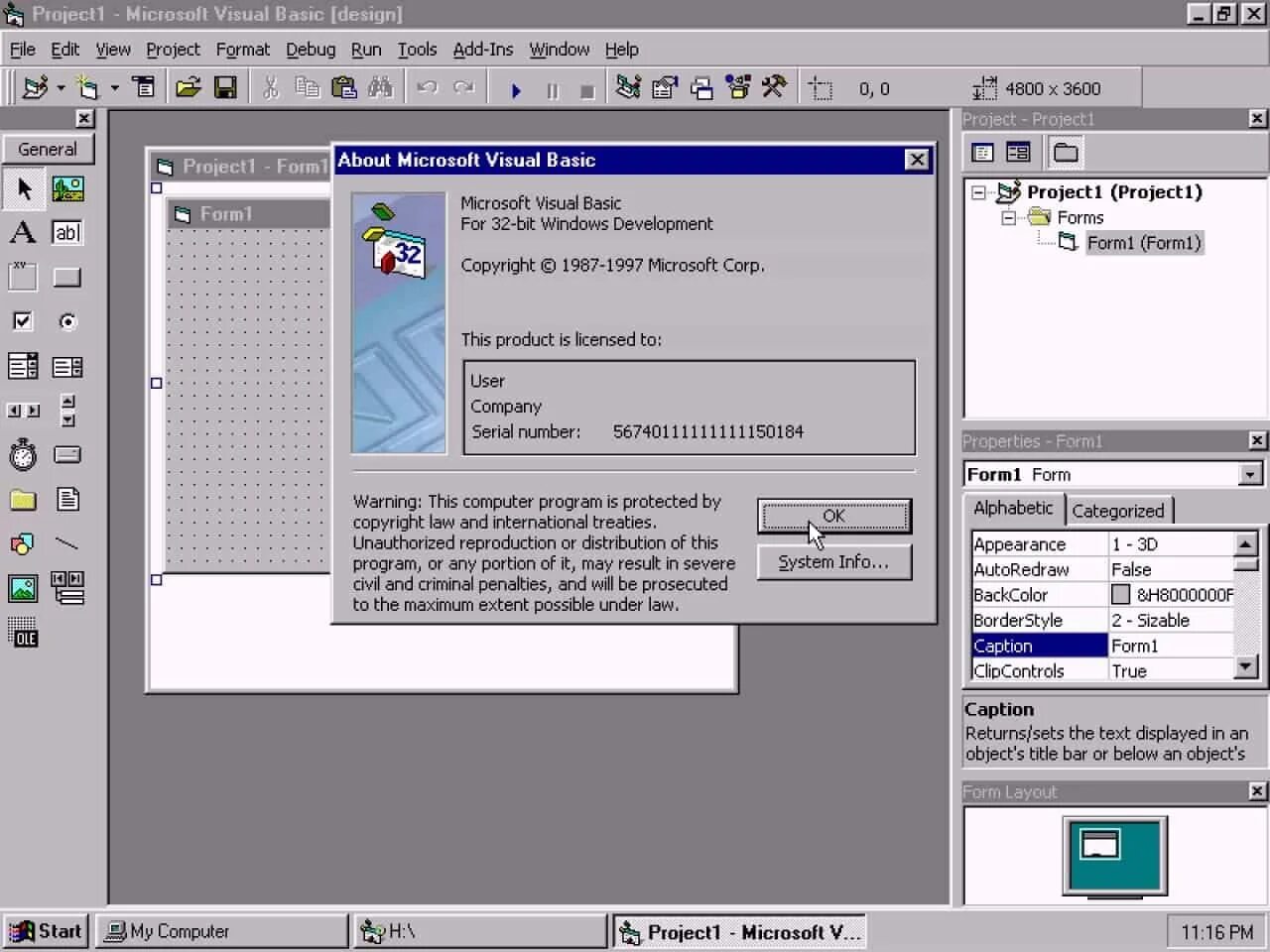Click the Start run arrow icon
The width and height of the screenshot is (1270, 952).
(x=515, y=89)
